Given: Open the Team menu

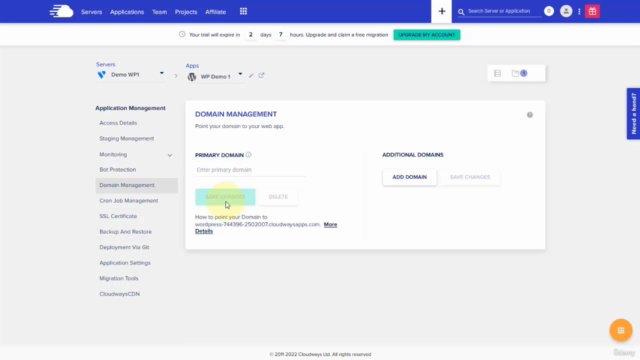Looking at the screenshot, I should point(160,12).
